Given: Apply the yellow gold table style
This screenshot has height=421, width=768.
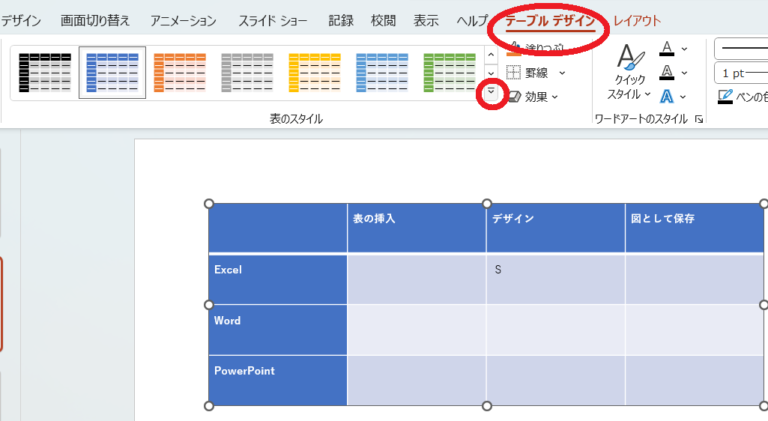Looking at the screenshot, I should pos(315,73).
